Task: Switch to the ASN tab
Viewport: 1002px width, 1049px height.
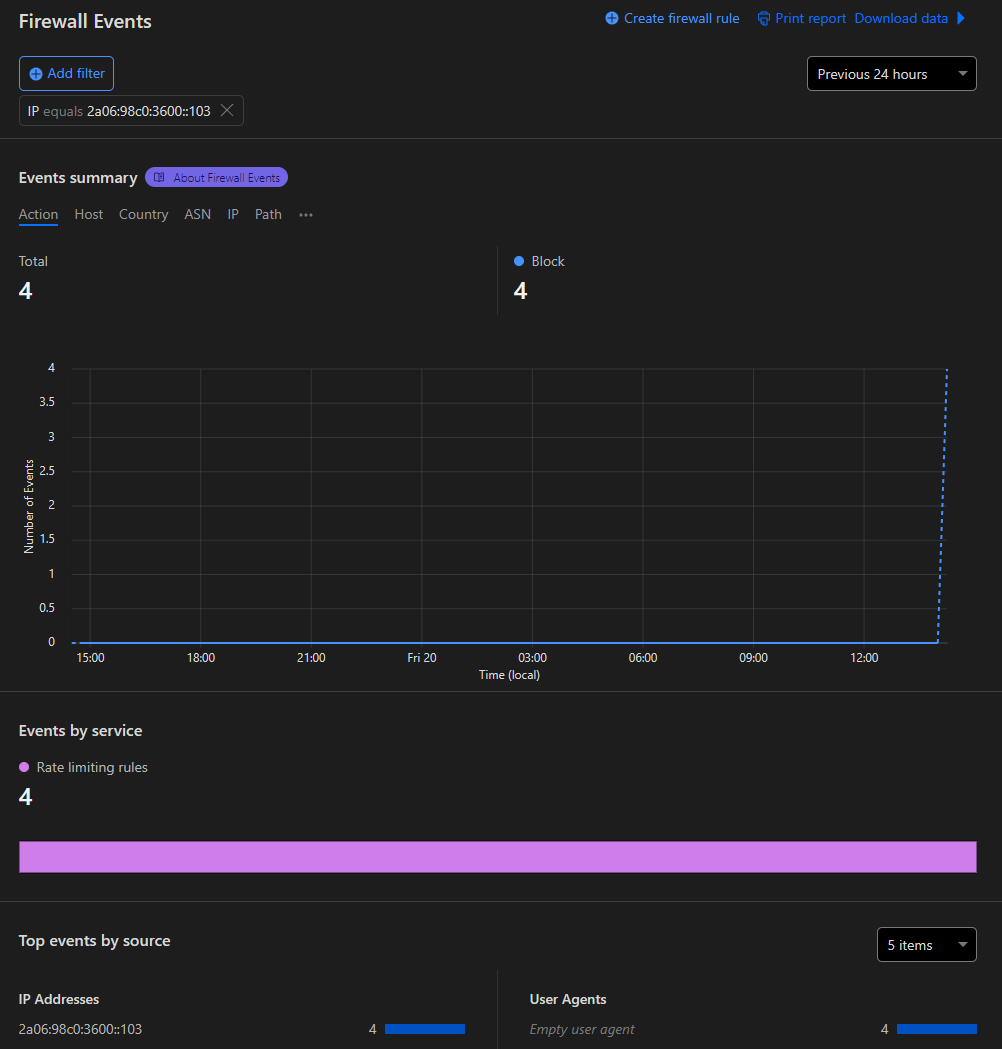Action: point(197,214)
